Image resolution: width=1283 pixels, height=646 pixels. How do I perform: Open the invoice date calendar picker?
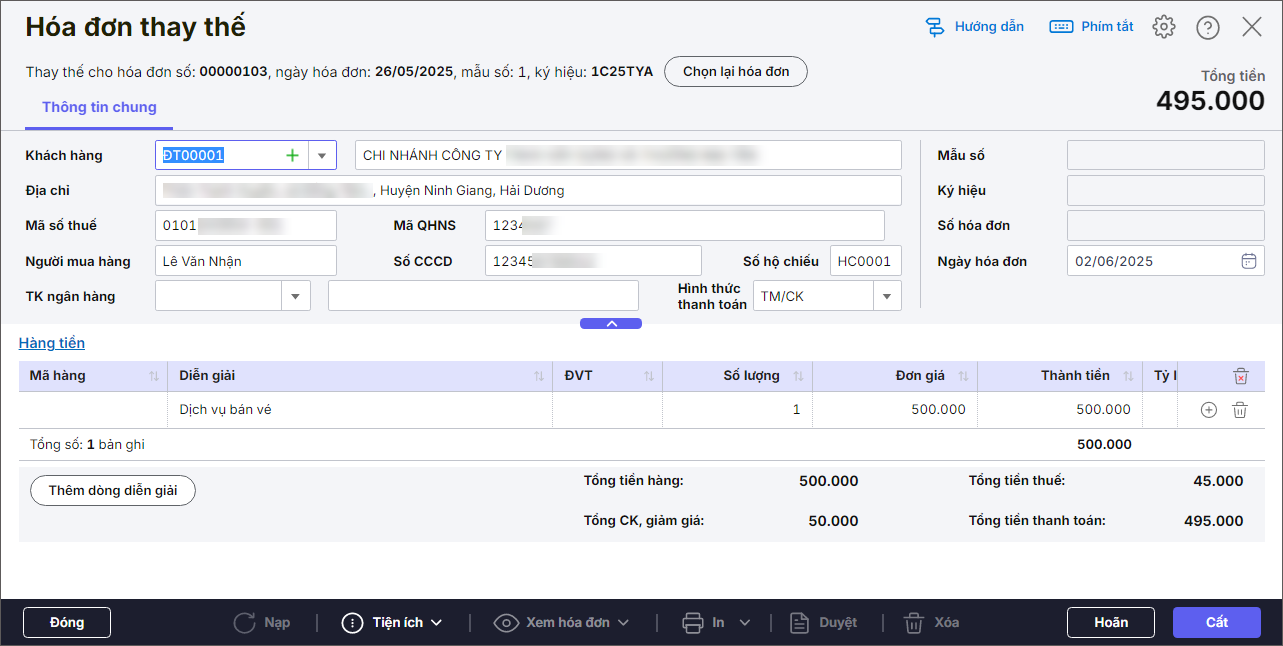point(1248,261)
